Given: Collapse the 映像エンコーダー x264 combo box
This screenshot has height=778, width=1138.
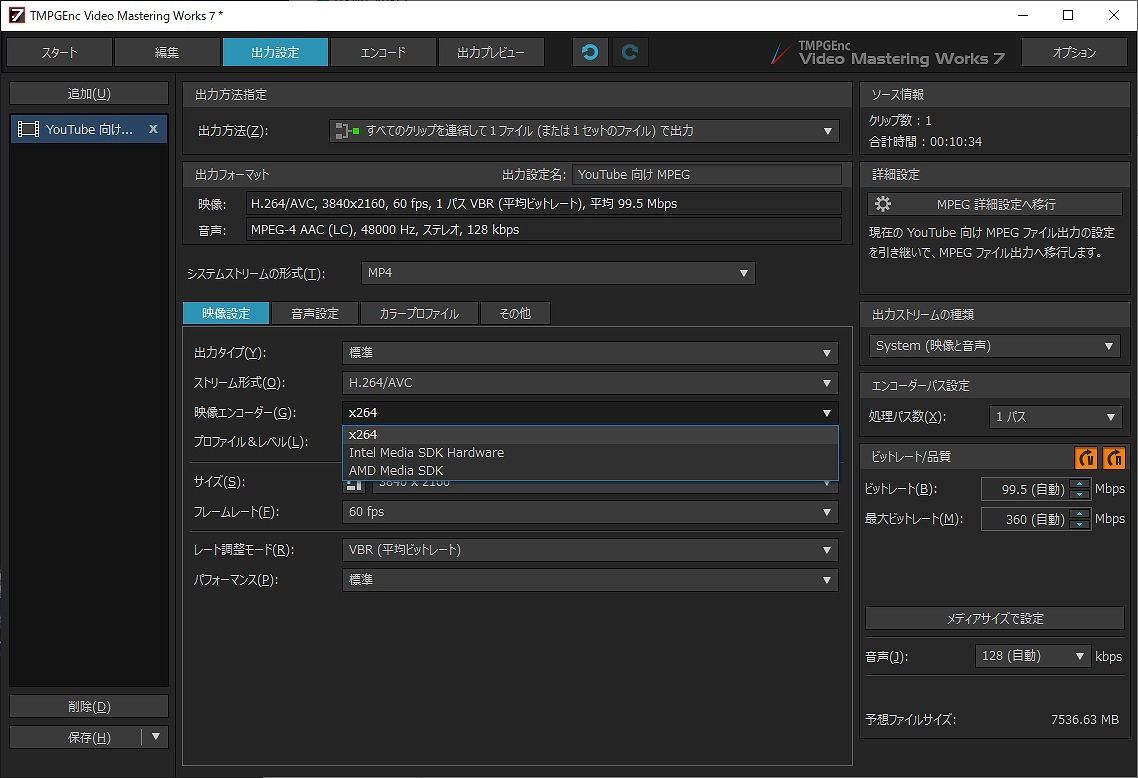Looking at the screenshot, I should [590, 412].
